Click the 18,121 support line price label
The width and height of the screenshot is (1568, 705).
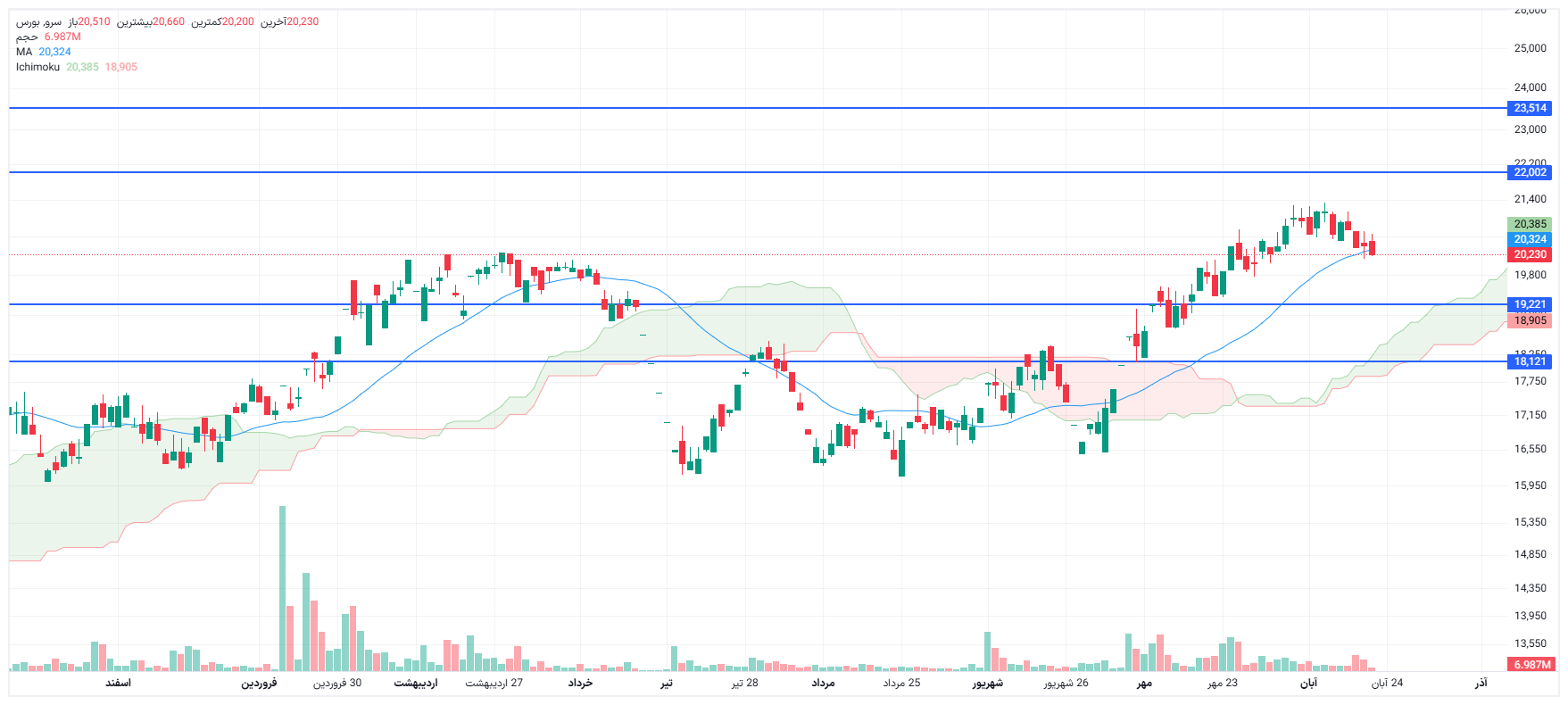[x=1530, y=361]
